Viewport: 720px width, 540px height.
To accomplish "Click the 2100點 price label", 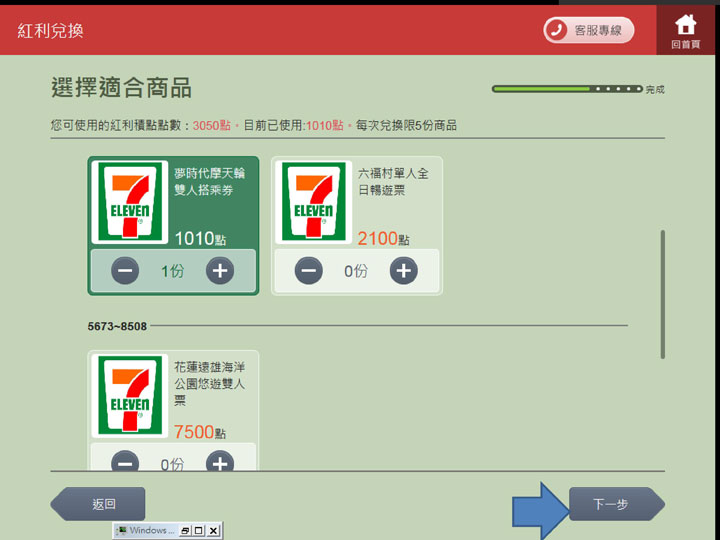I will point(383,239).
